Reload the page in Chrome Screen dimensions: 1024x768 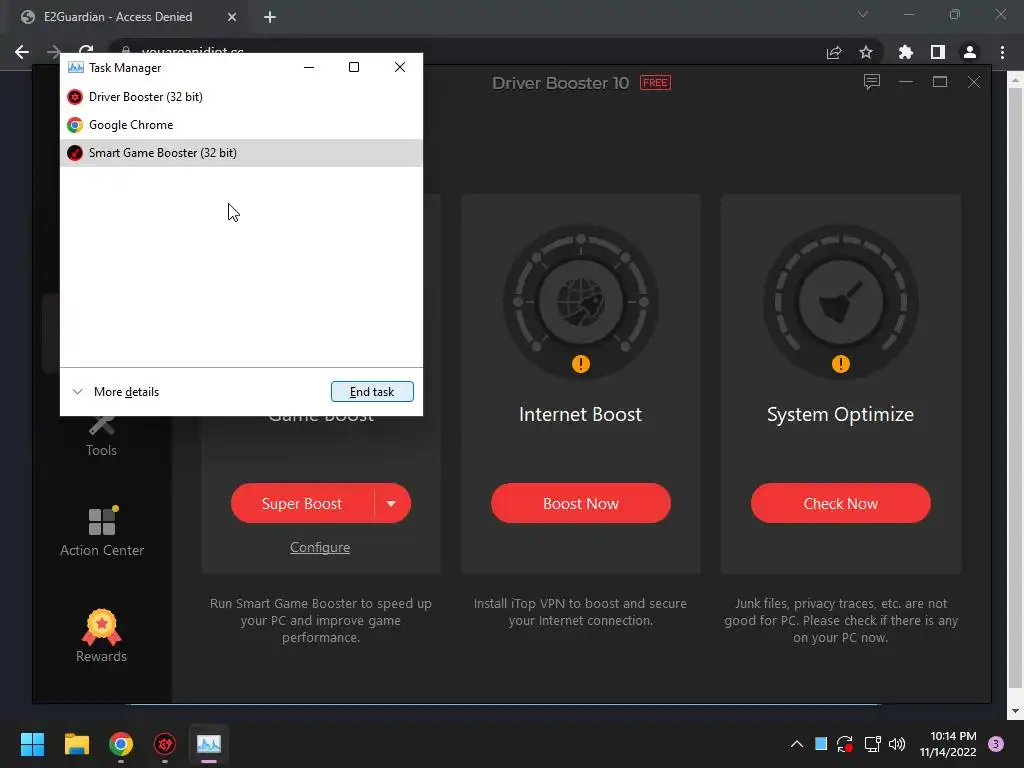[x=86, y=50]
